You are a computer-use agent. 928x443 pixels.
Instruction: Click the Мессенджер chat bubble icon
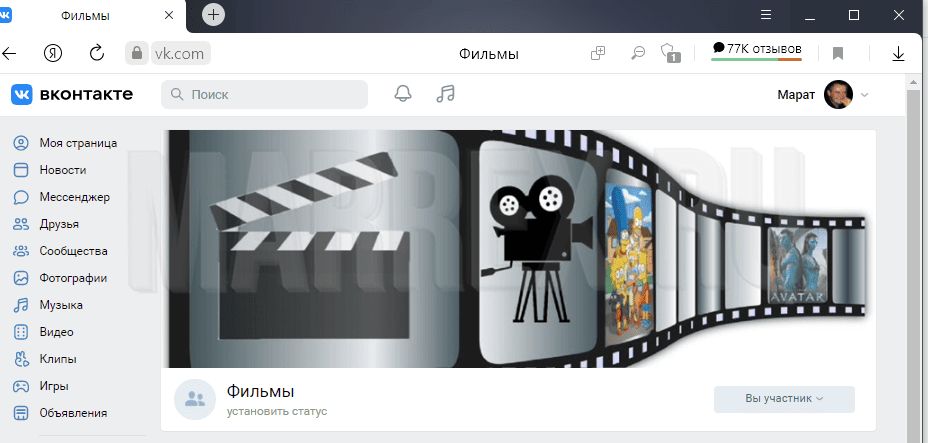(x=21, y=197)
